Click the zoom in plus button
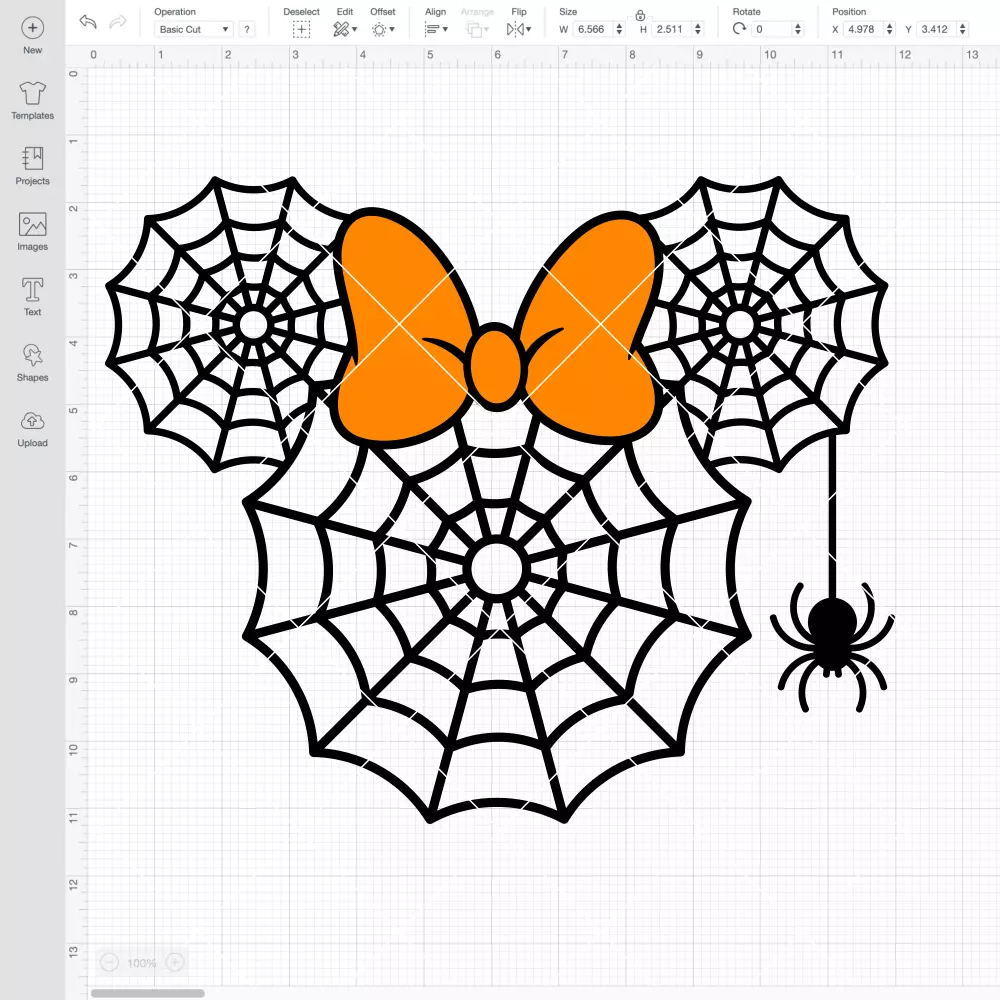Viewport: 1000px width, 1000px height. 175,962
